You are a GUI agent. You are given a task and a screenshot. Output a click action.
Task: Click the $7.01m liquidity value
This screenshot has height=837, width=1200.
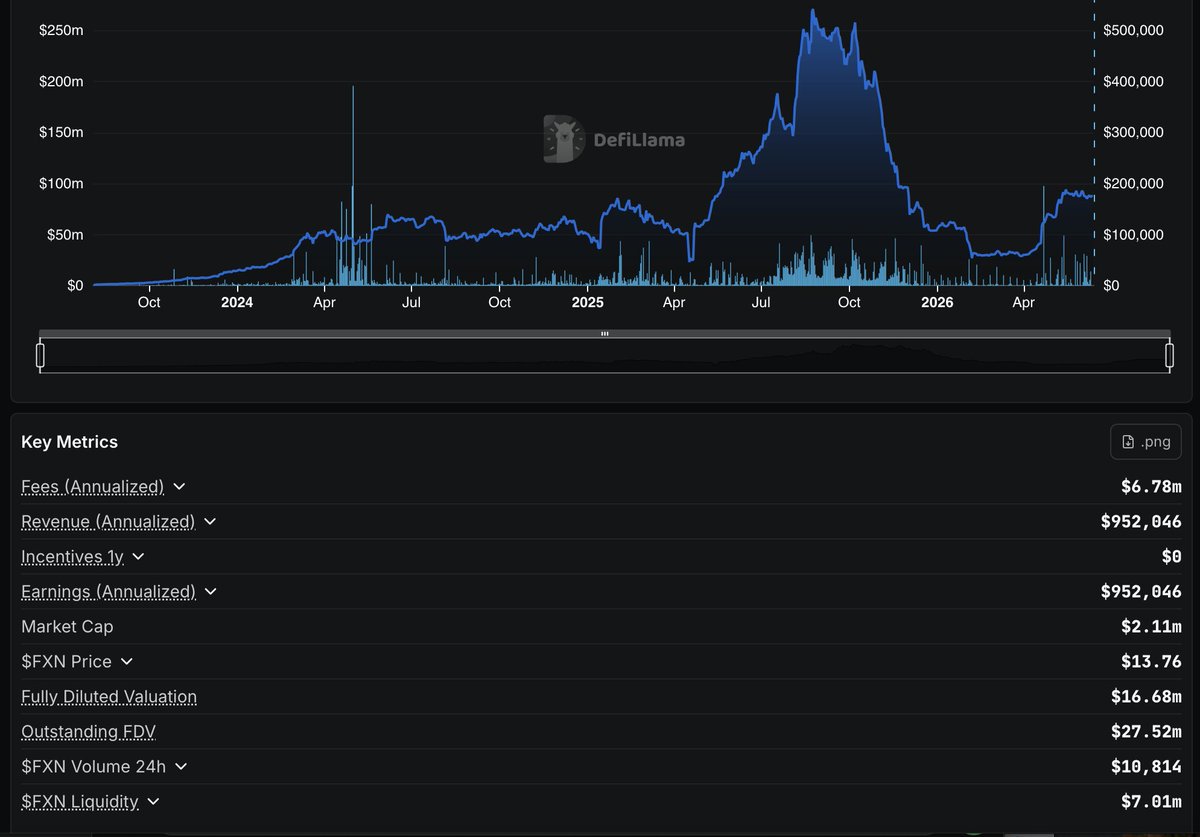click(x=1151, y=802)
